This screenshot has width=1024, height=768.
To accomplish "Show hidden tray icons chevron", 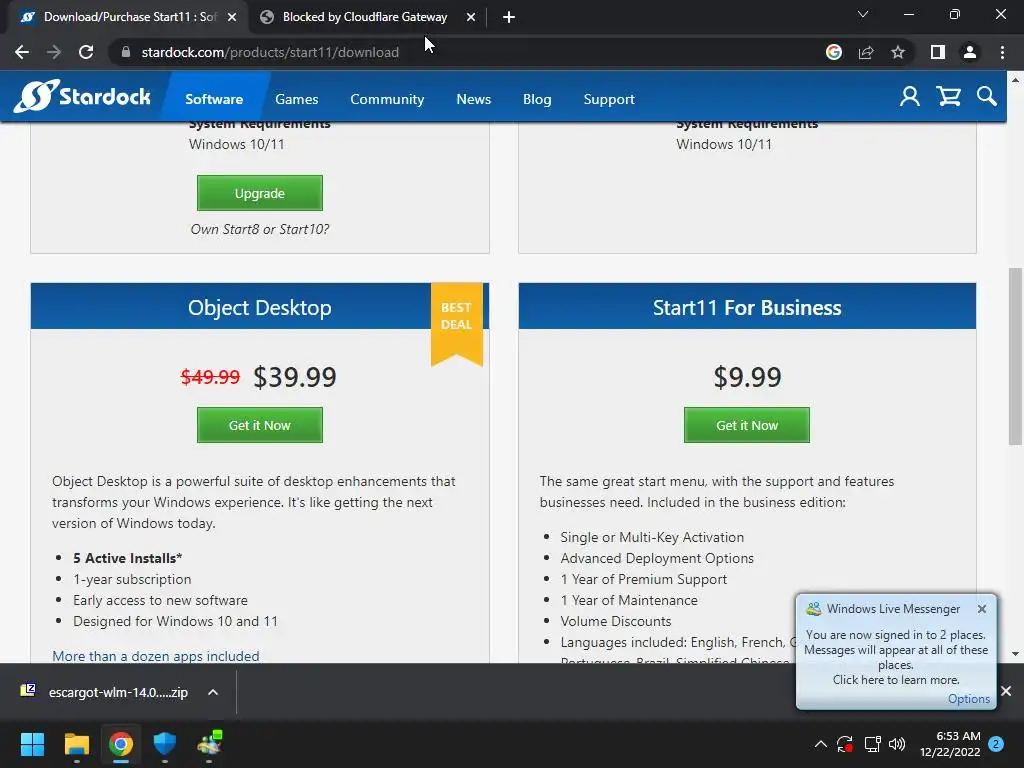I will [x=821, y=743].
